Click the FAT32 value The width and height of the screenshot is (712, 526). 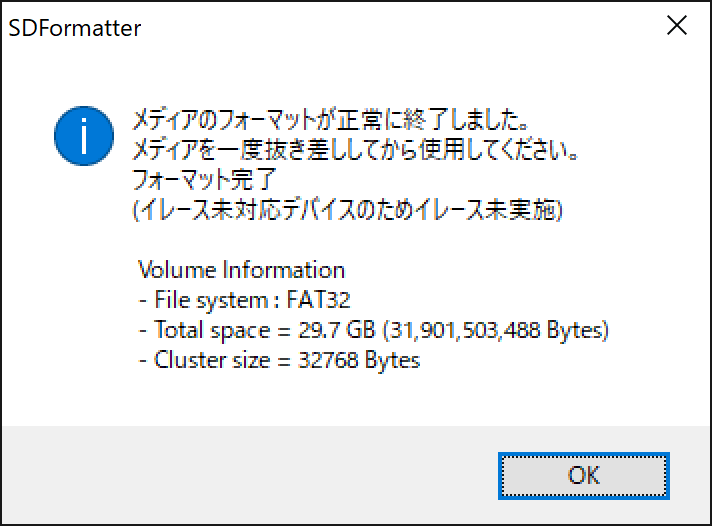pos(319,300)
